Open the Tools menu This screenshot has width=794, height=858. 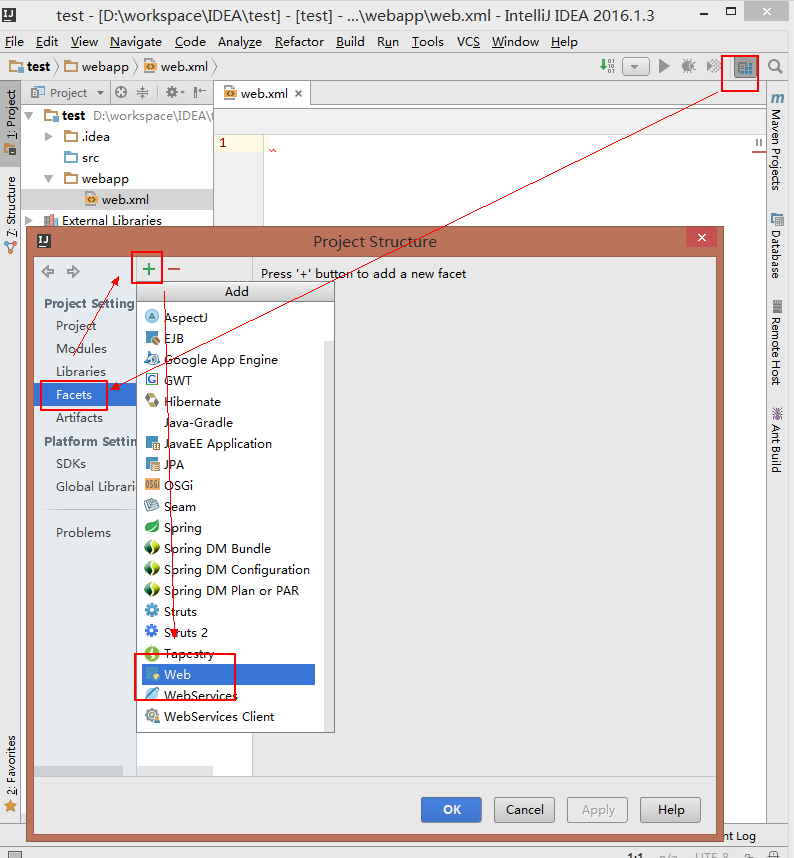click(x=427, y=42)
